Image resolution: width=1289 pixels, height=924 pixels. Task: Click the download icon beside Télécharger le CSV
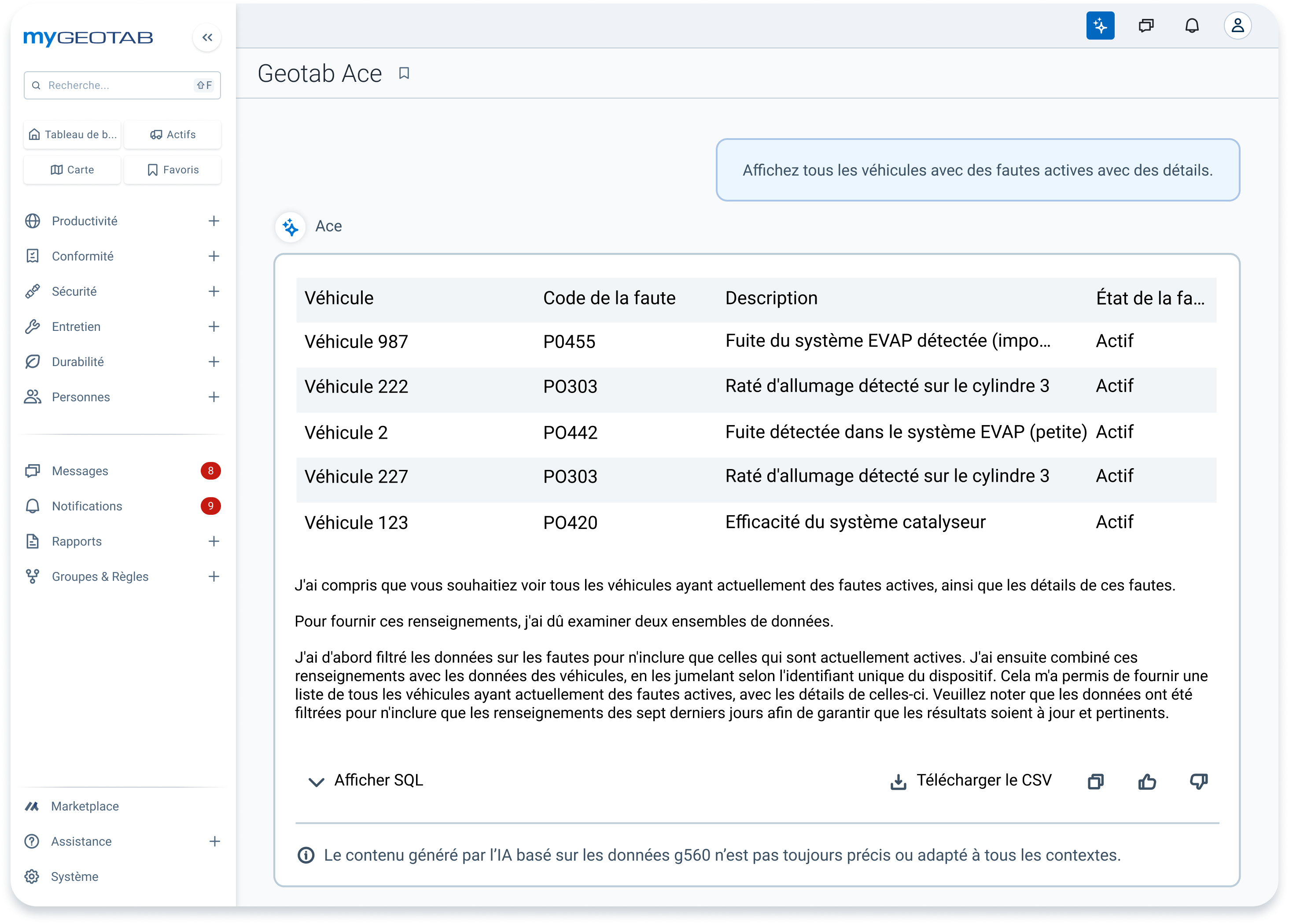pyautogui.click(x=898, y=782)
